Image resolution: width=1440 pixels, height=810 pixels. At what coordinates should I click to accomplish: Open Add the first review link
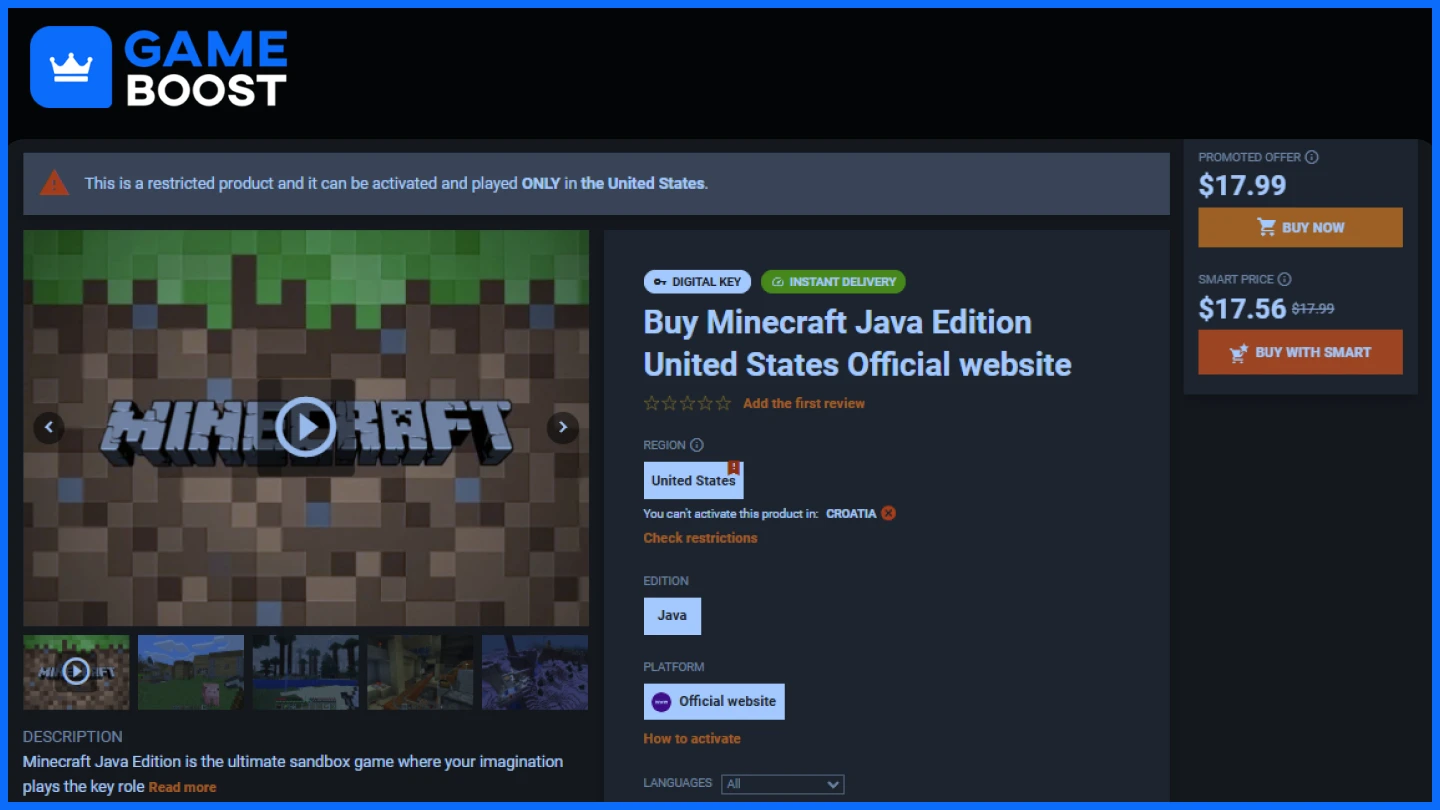click(804, 404)
